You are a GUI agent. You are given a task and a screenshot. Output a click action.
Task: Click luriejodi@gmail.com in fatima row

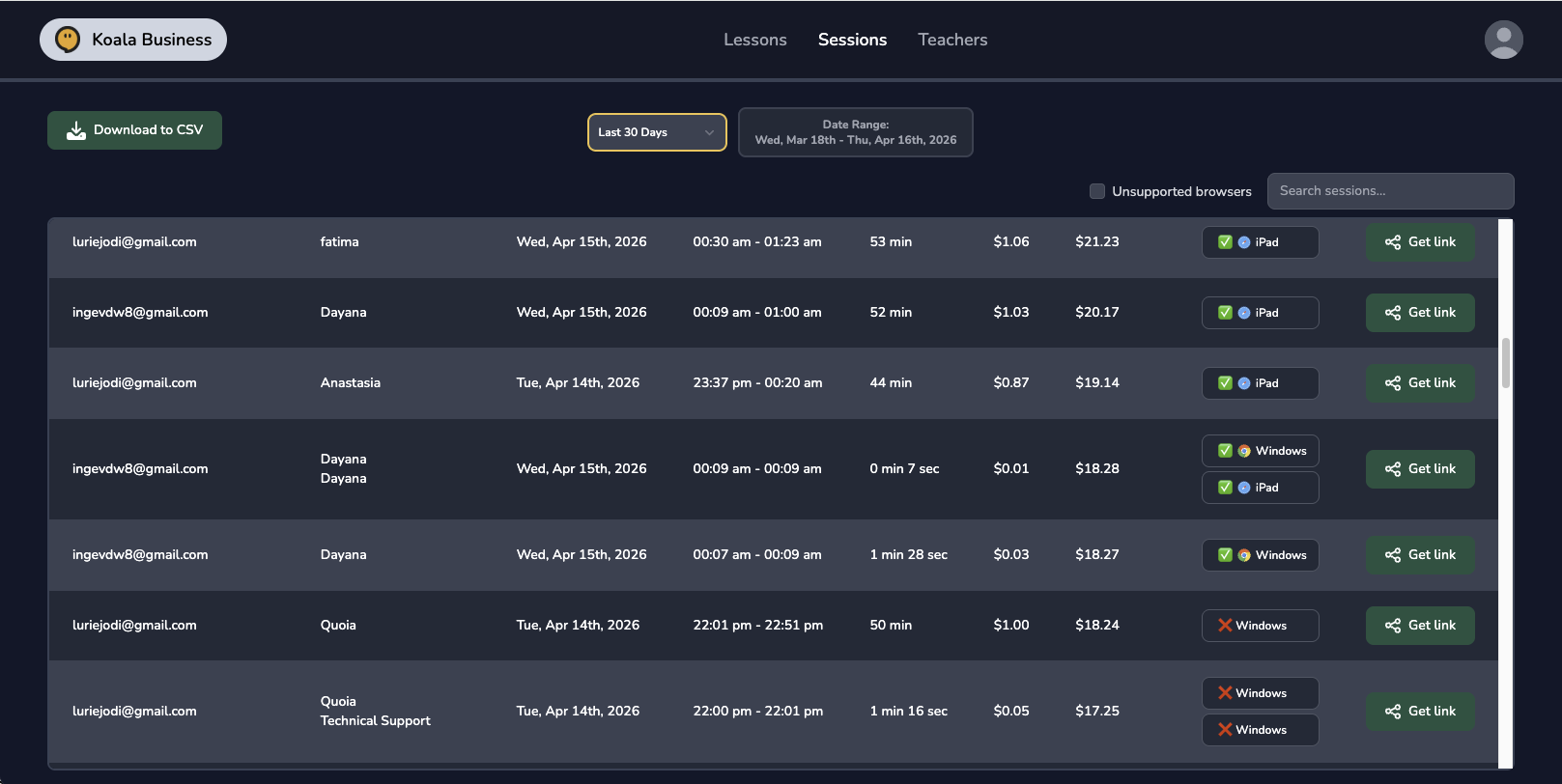[134, 242]
